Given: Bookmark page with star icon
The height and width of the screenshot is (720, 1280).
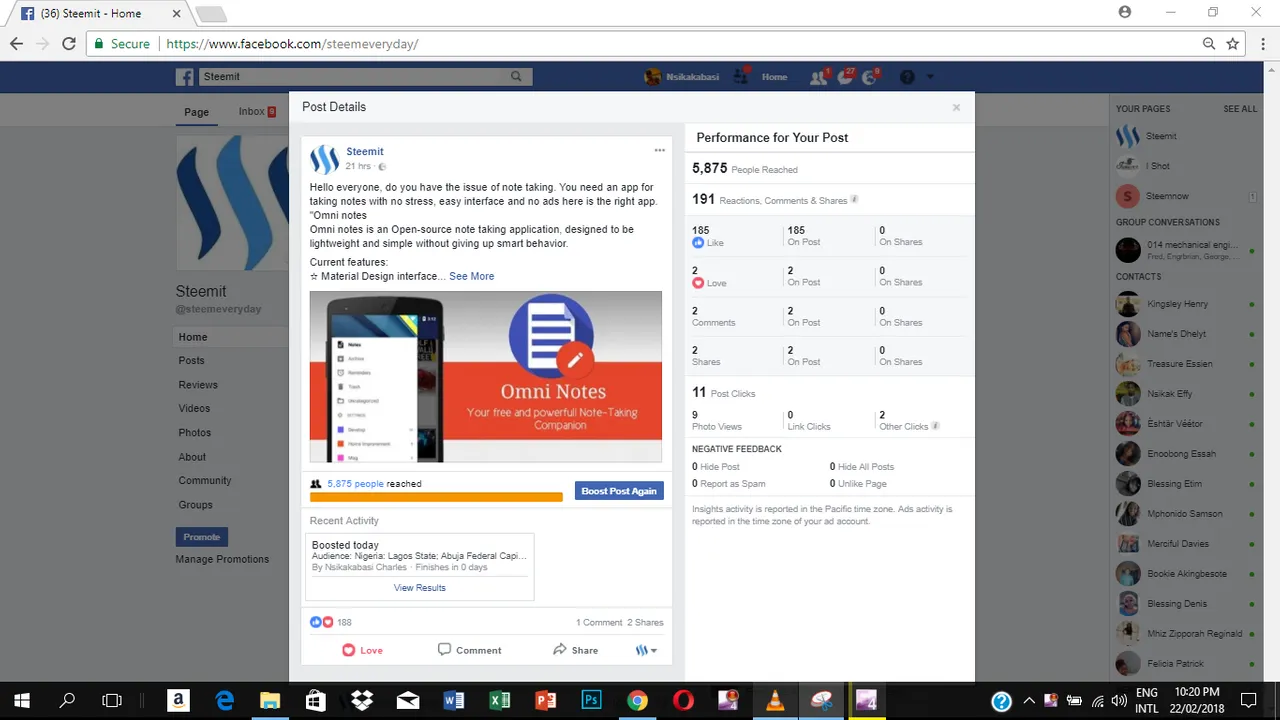Looking at the screenshot, I should click(1233, 44).
